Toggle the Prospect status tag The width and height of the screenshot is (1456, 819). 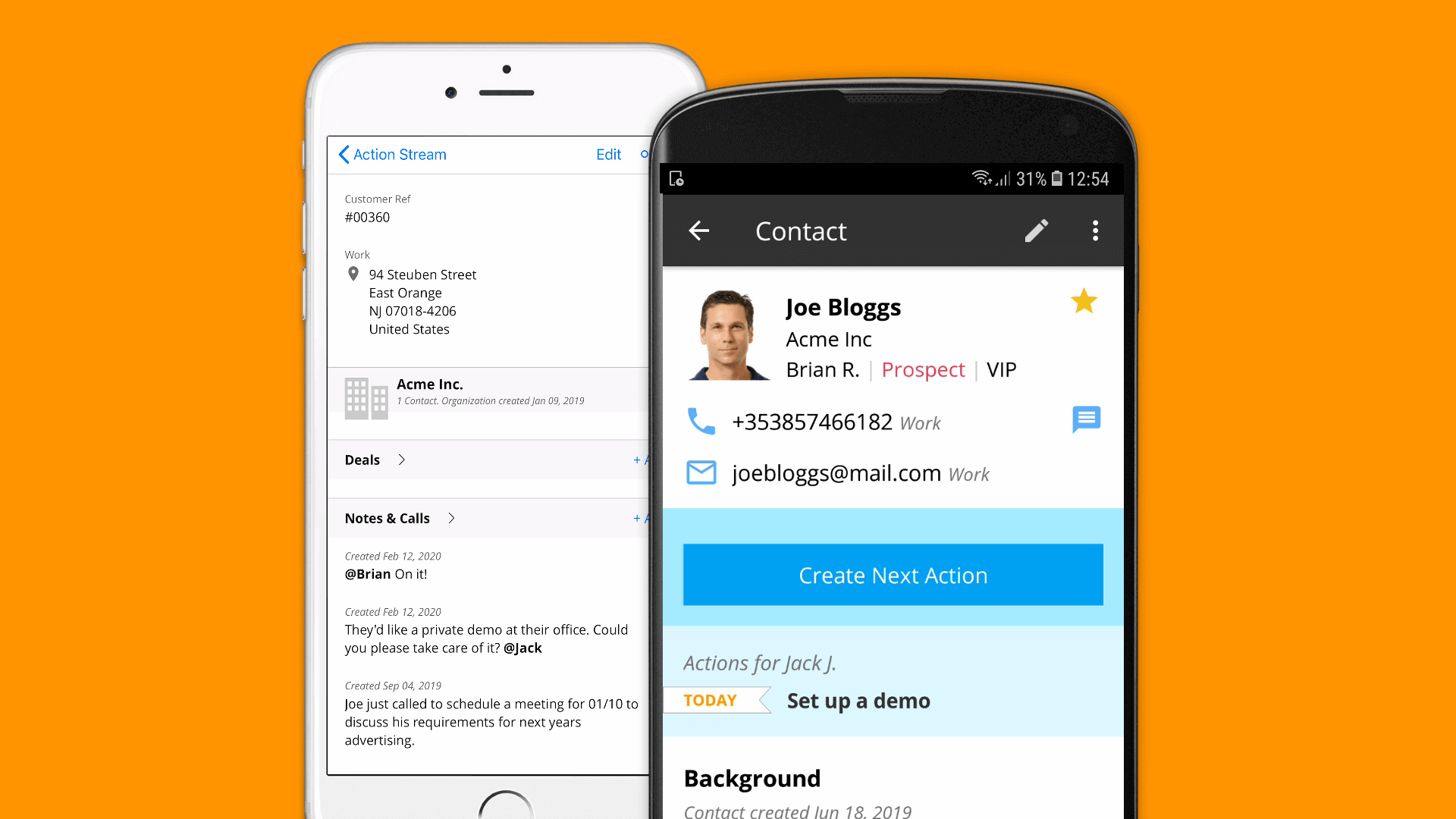point(923,370)
